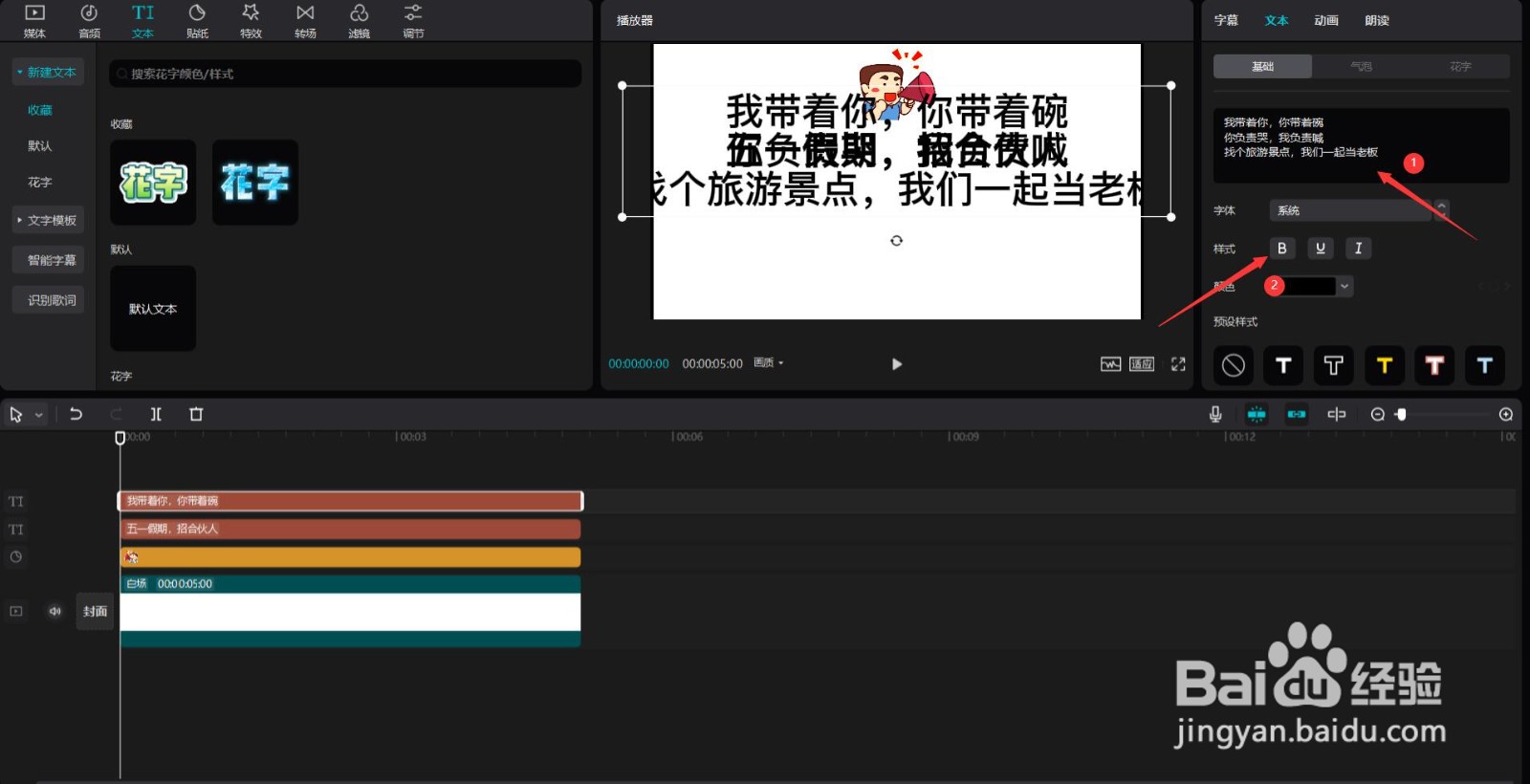1530x784 pixels.
Task: Open the 特效 effects panel
Action: click(x=251, y=20)
